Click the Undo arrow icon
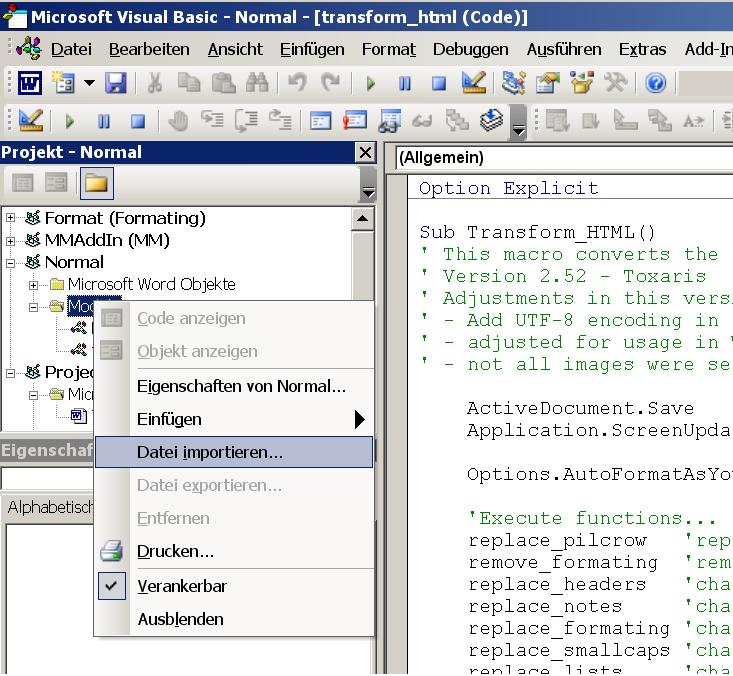Image resolution: width=733 pixels, height=676 pixels. tap(297, 84)
